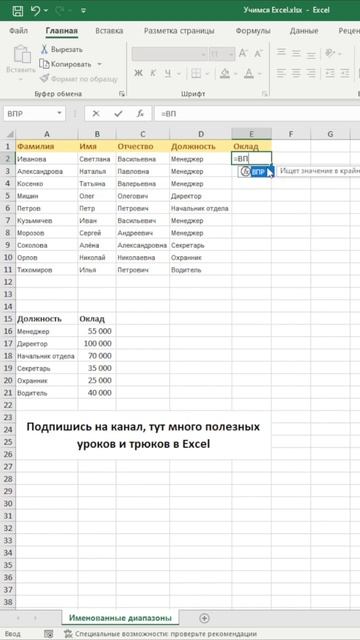Click cell with Начальник отдела in row 6
This screenshot has width=360, height=640.
pyautogui.click(x=200, y=209)
